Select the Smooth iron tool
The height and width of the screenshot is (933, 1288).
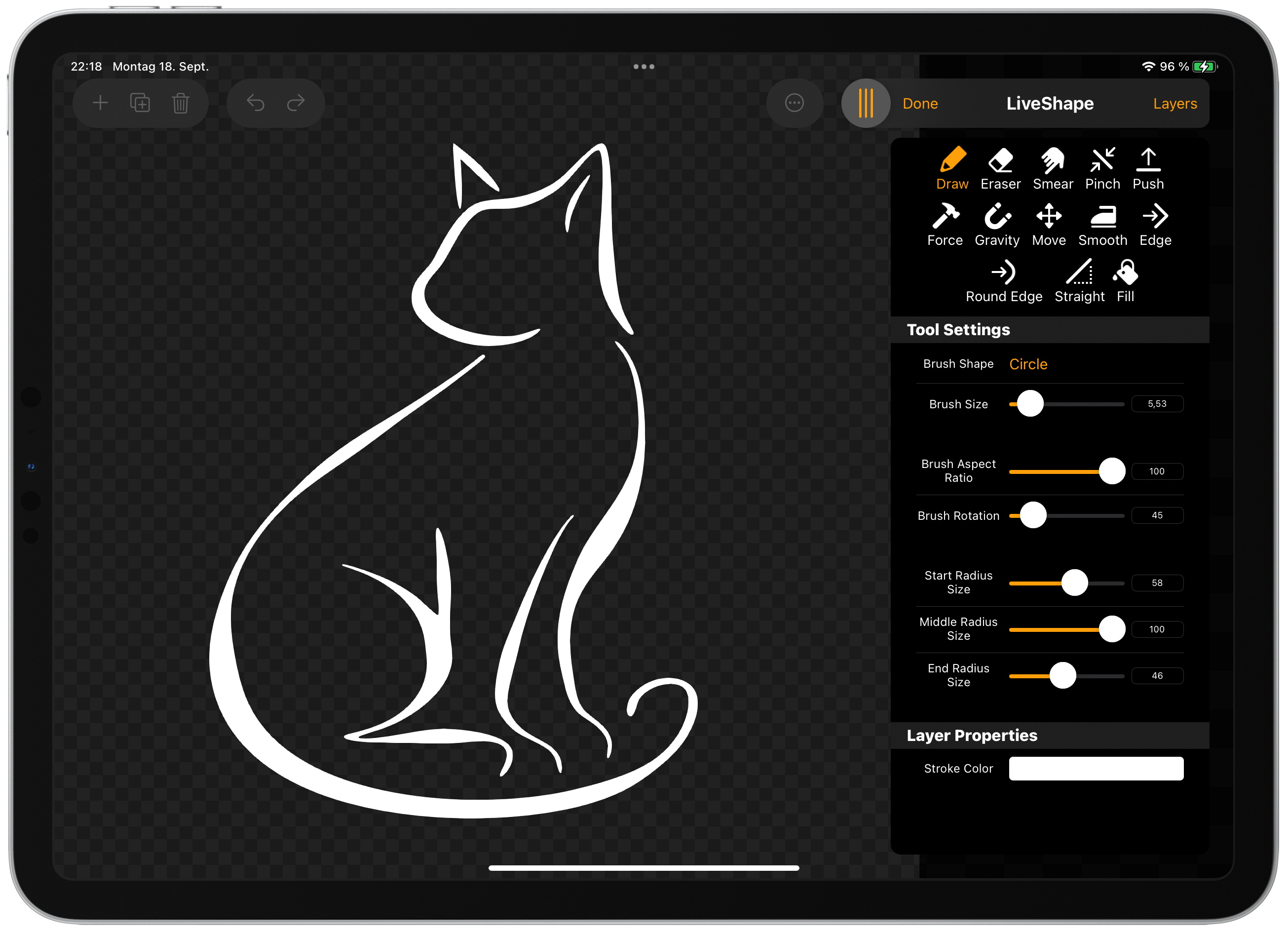[x=1102, y=225]
